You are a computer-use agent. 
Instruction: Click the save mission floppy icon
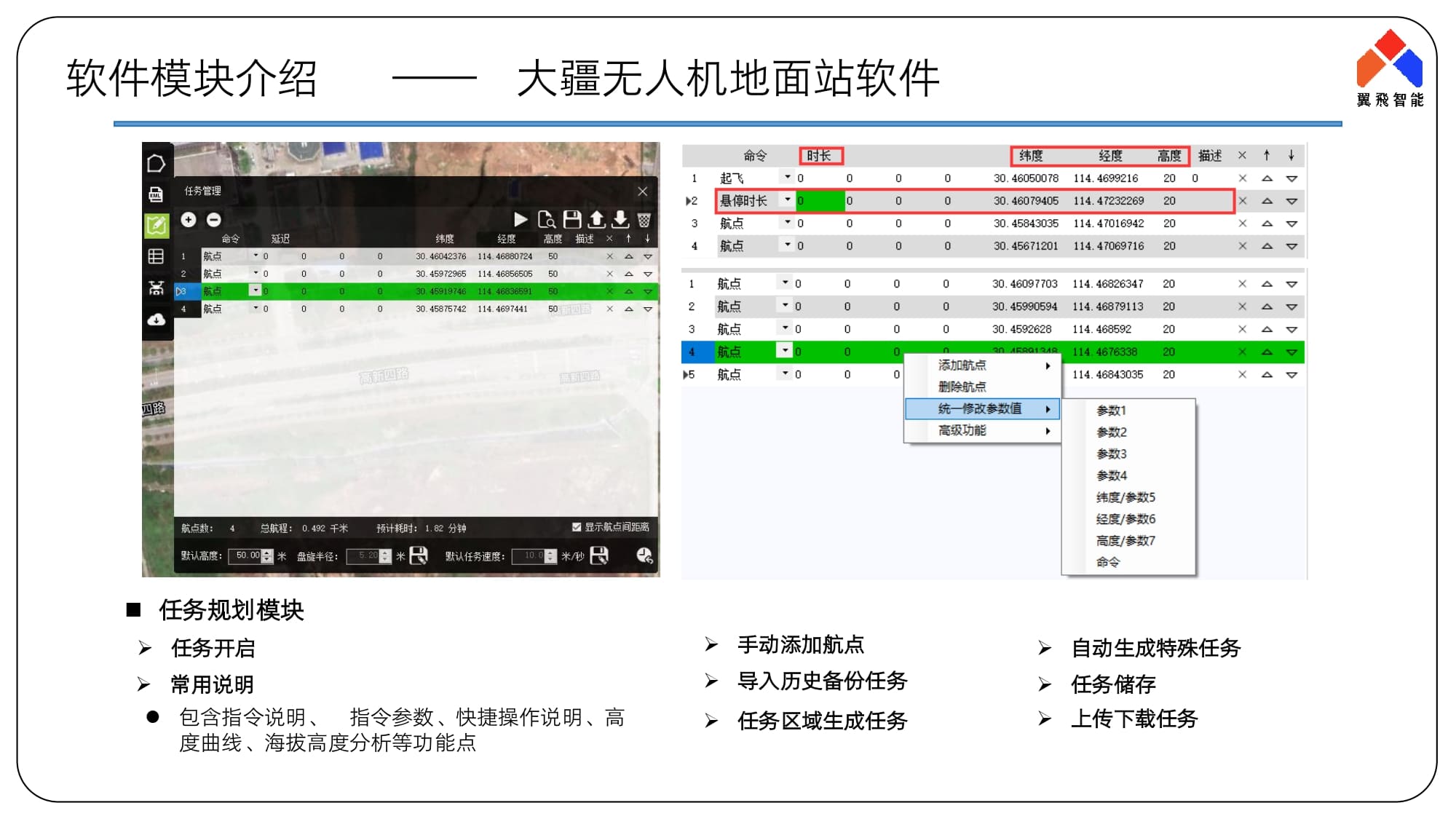pyautogui.click(x=572, y=219)
